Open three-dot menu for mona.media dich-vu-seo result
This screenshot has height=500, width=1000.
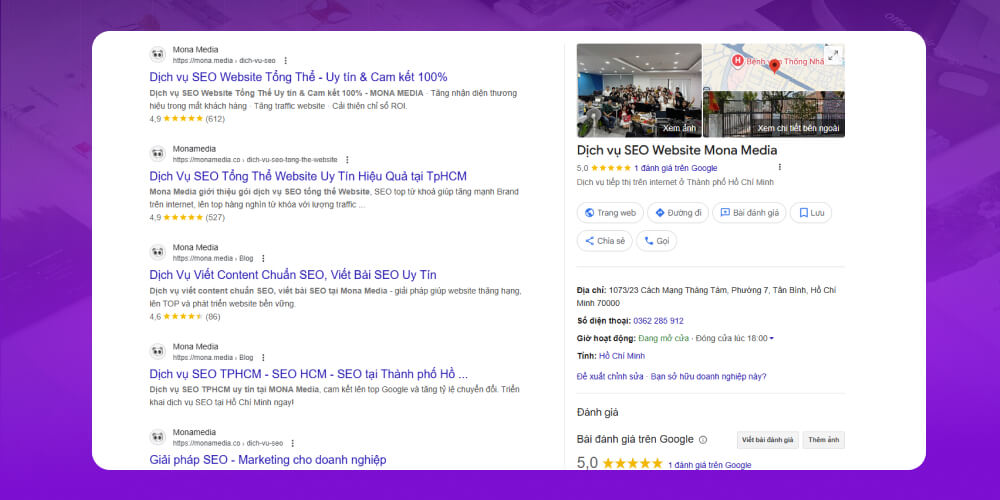pos(285,61)
